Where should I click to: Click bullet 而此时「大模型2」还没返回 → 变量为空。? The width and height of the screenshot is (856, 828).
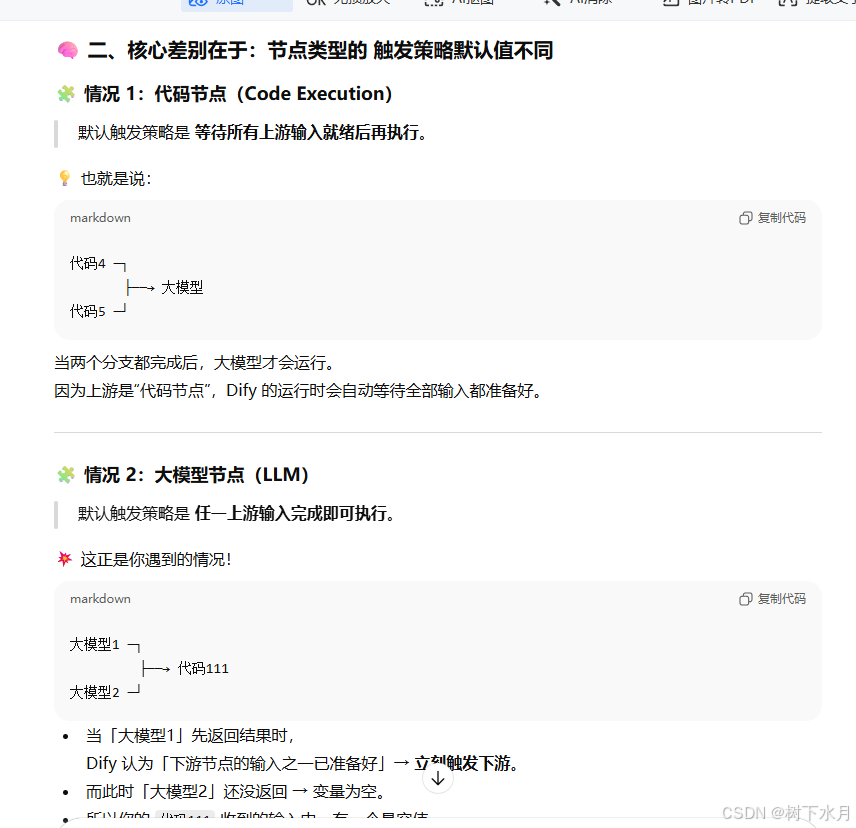point(236,791)
